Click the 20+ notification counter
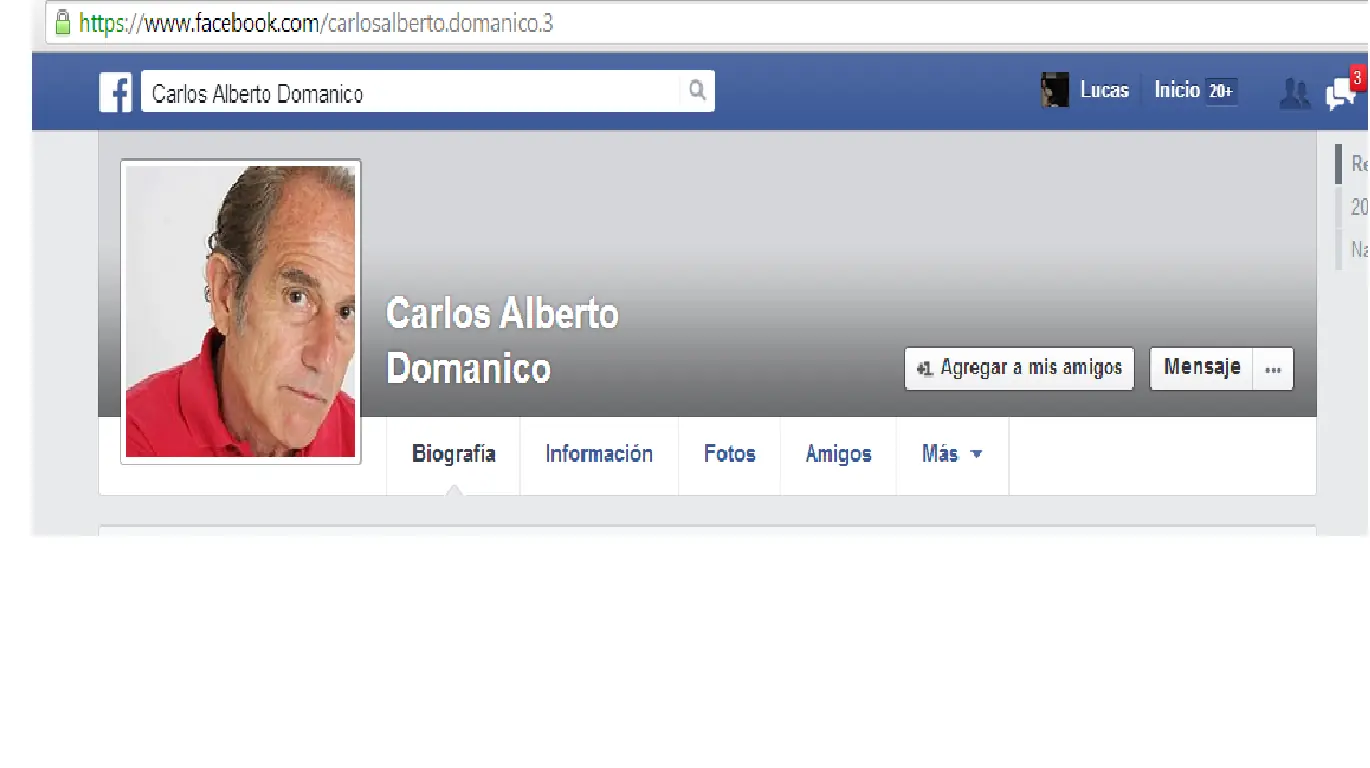This screenshot has width=1370, height=768. [1221, 91]
